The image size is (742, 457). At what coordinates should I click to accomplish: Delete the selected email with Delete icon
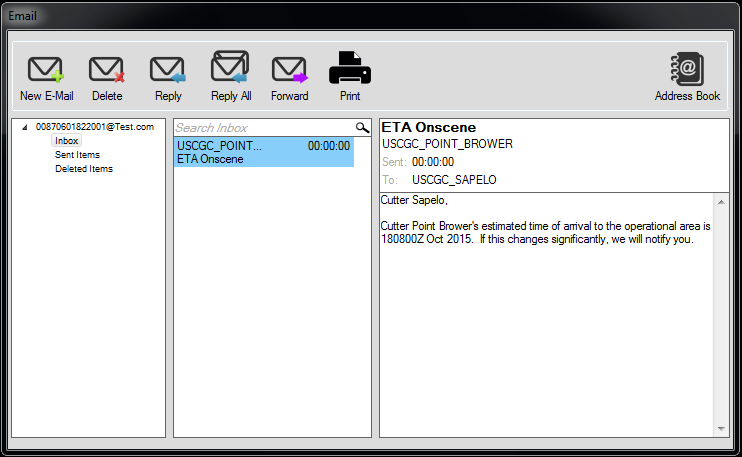[107, 70]
